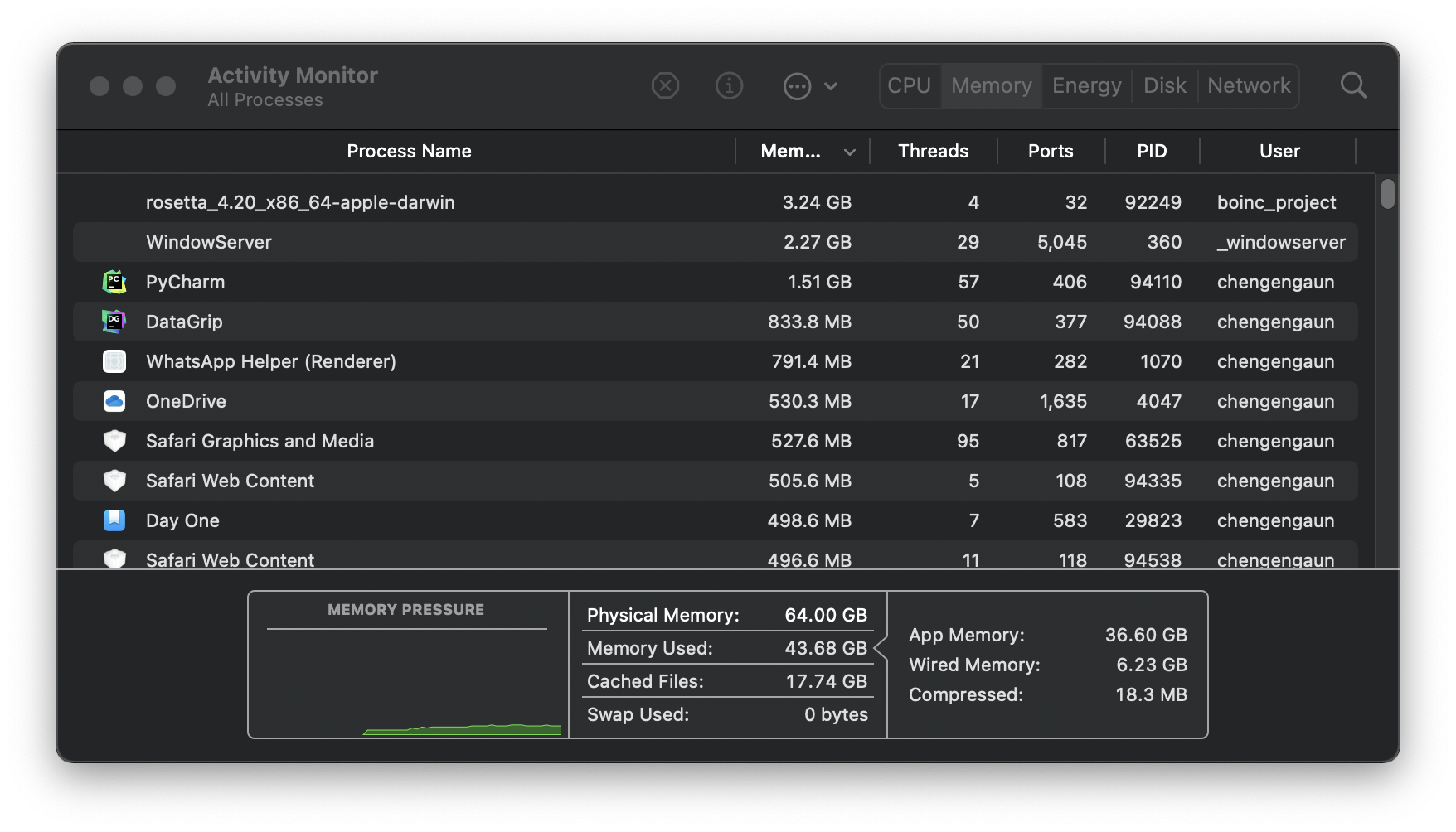Open the search magnifier icon
Viewport: 1456px width, 832px height.
[1353, 85]
